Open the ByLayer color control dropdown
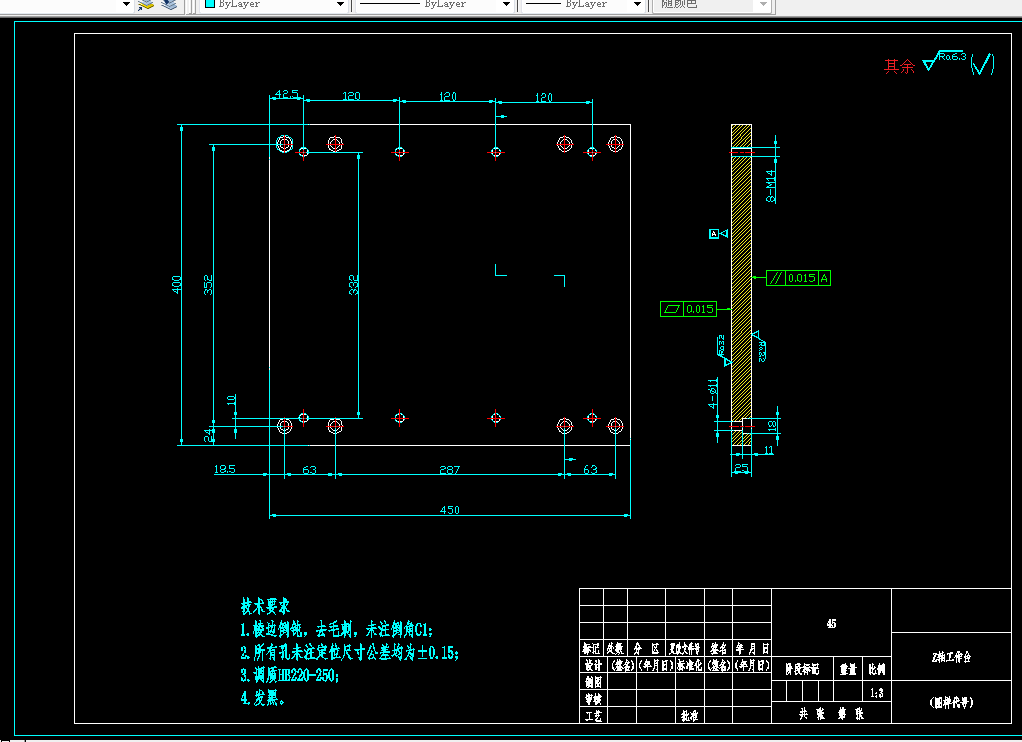This screenshot has height=742, width=1022. (x=340, y=5)
